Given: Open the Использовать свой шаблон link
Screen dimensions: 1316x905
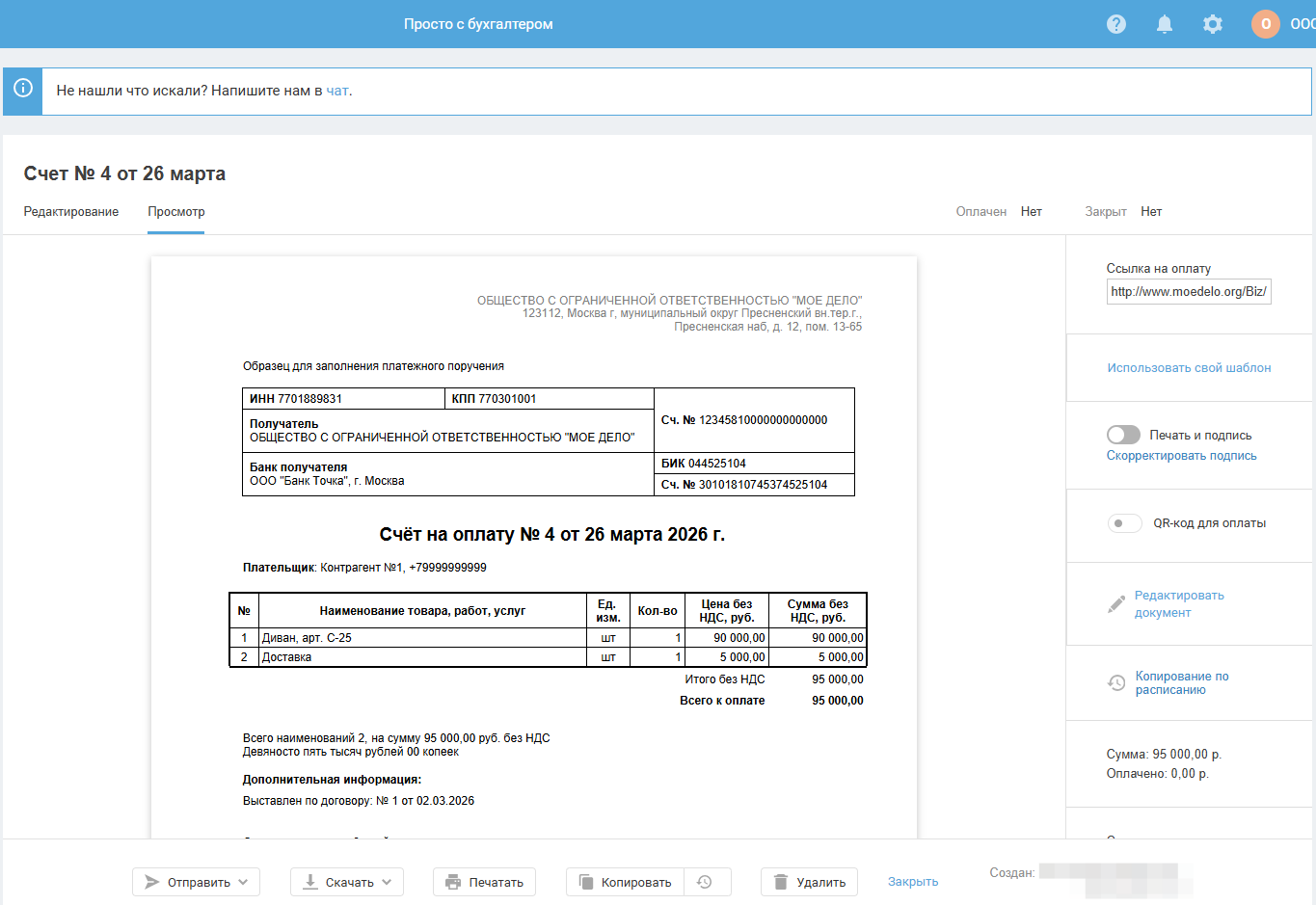Looking at the screenshot, I should (x=1189, y=367).
